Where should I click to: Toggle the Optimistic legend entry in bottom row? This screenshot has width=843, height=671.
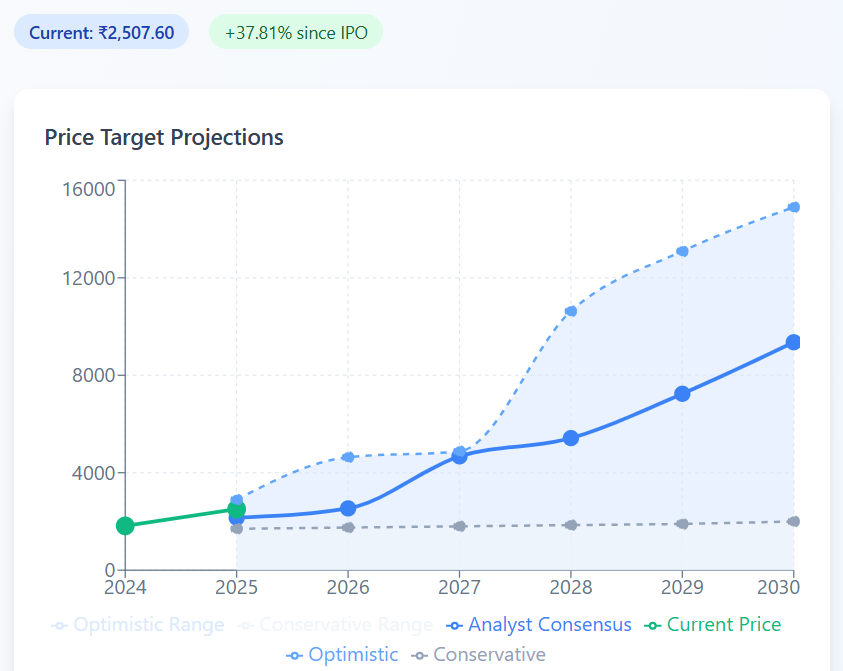click(x=342, y=655)
